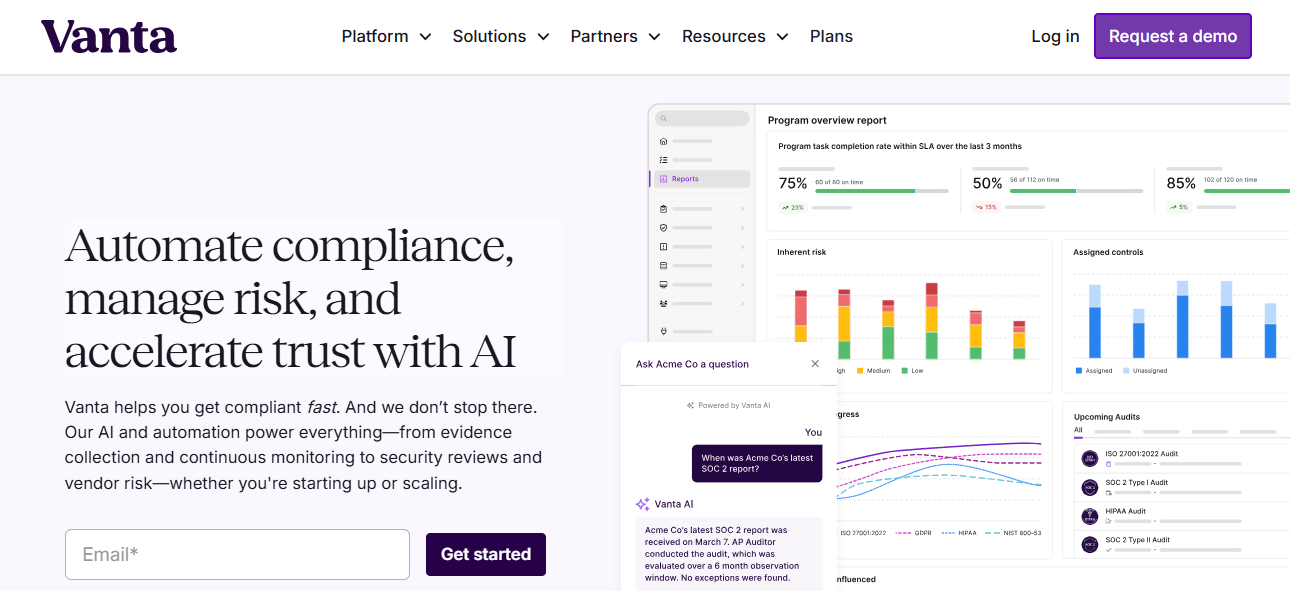This screenshot has width=1290, height=591.
Task: Click the magnifying glass search icon in sidebar
Action: coord(663,118)
